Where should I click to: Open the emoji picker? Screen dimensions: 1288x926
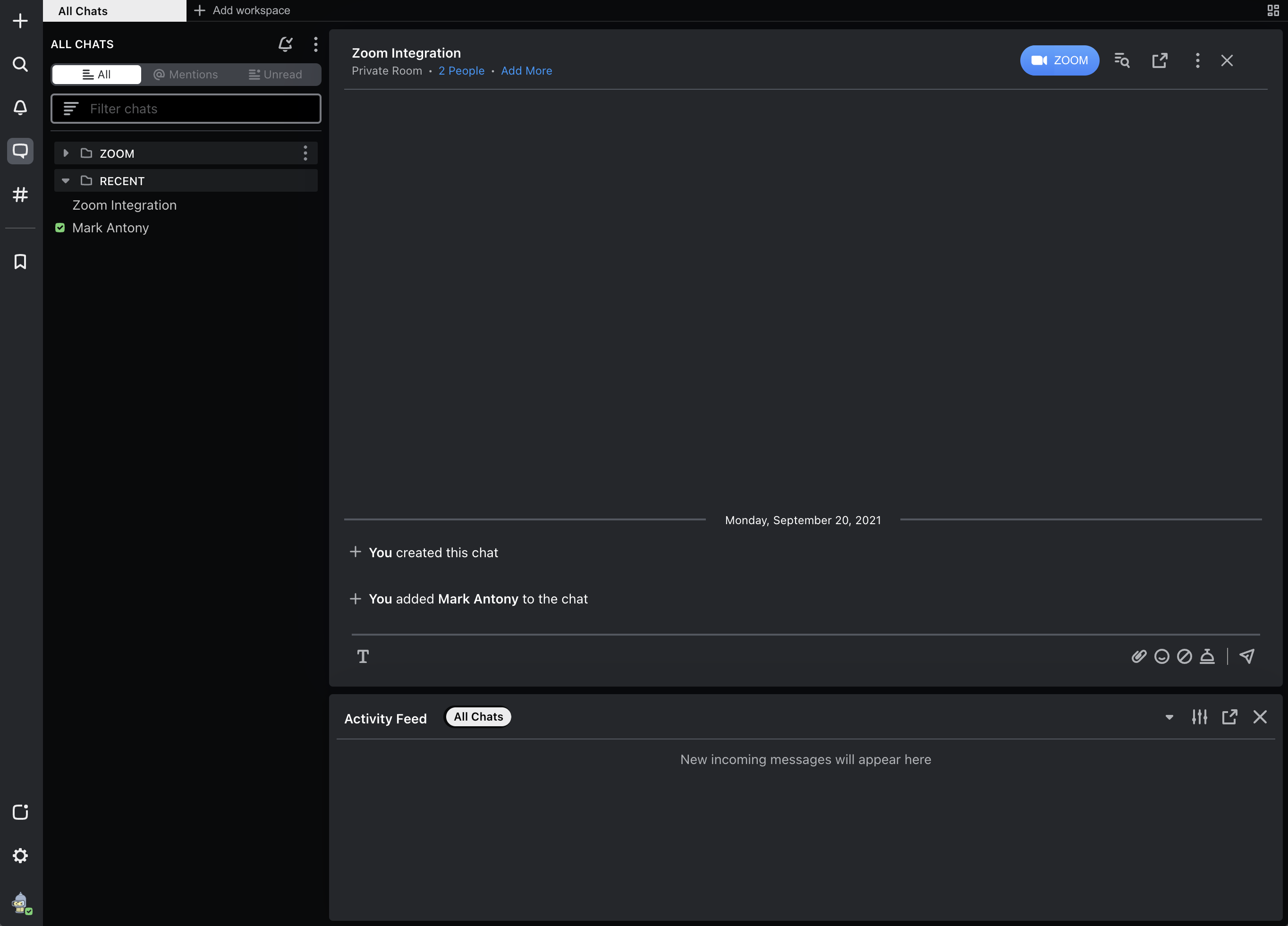pos(1162,656)
